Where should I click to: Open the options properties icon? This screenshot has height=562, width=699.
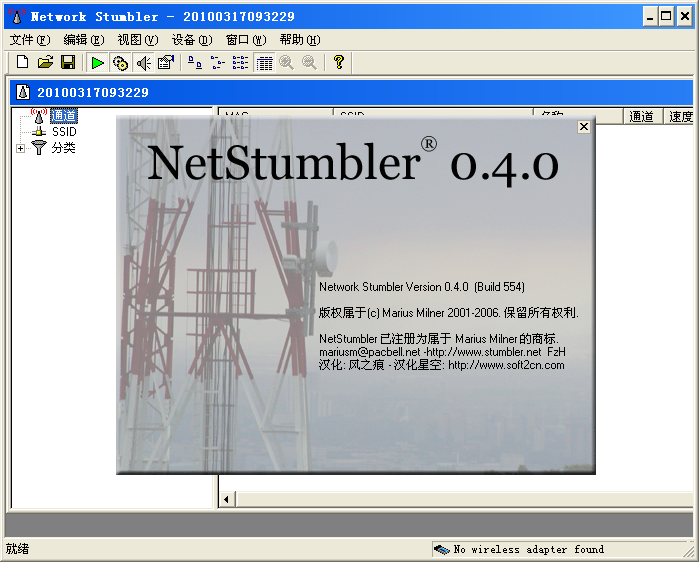166,63
